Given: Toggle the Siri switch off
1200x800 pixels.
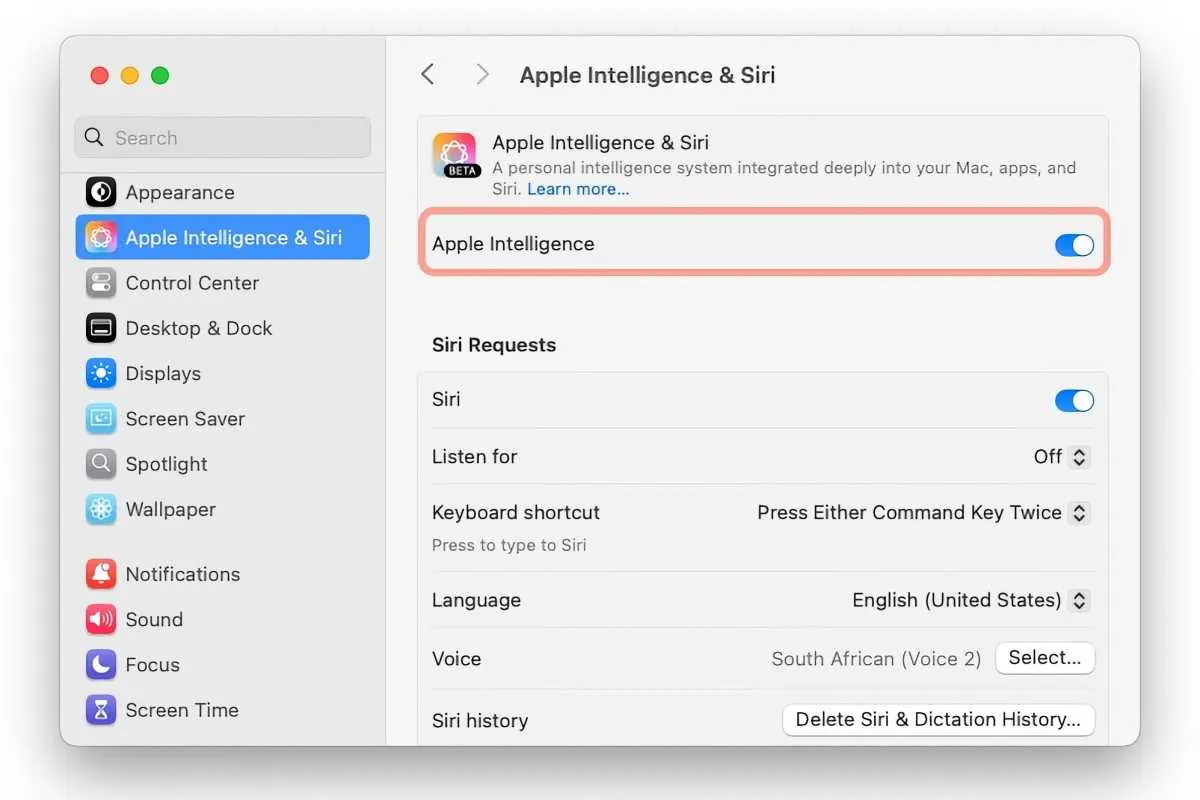Looking at the screenshot, I should point(1074,401).
